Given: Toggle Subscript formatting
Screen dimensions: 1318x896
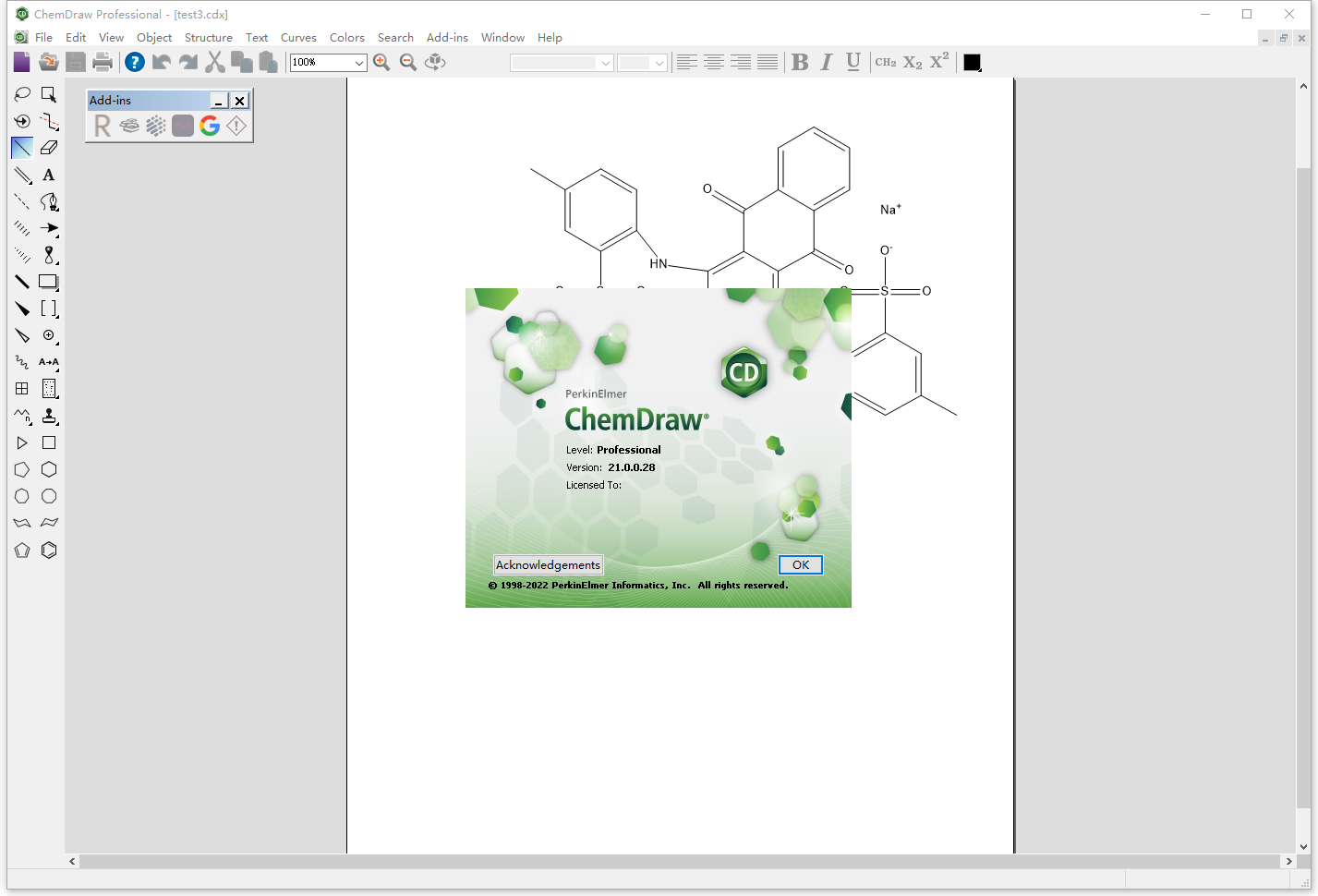Looking at the screenshot, I should click(913, 62).
